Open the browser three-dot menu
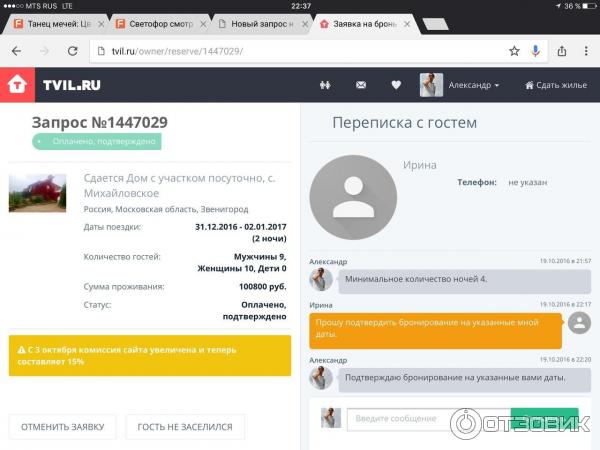 pos(586,50)
